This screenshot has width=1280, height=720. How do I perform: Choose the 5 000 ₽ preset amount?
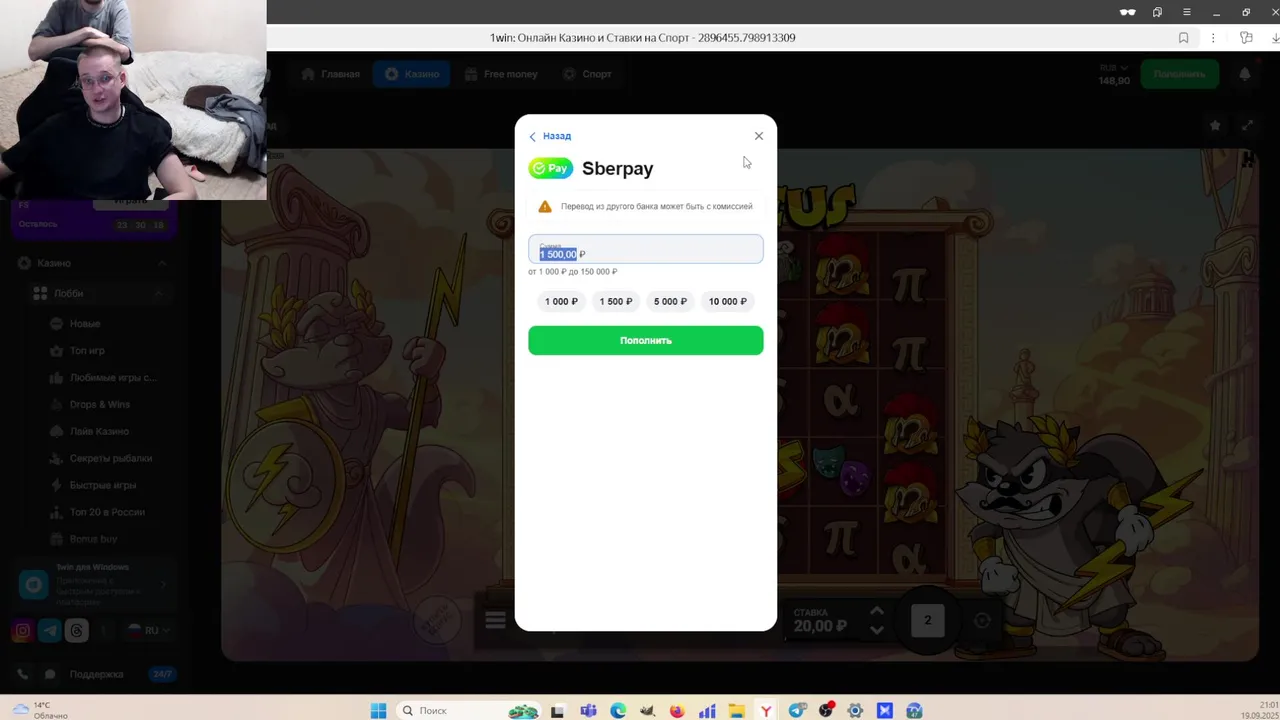[x=670, y=301]
